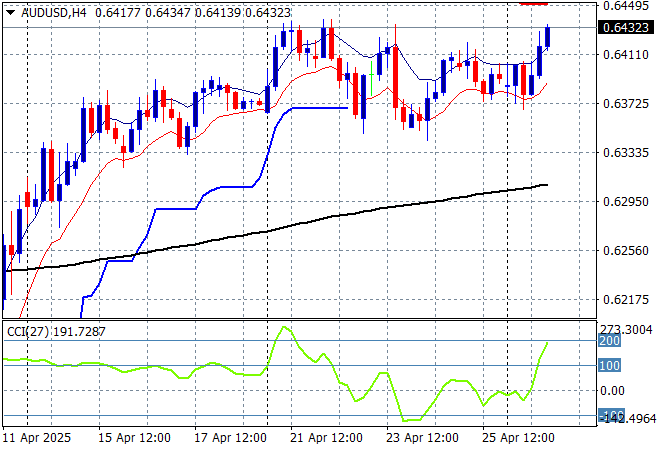Viewport: 660px width, 450px height.
Task: Click the 0.62950 price axis label
Action: [626, 202]
